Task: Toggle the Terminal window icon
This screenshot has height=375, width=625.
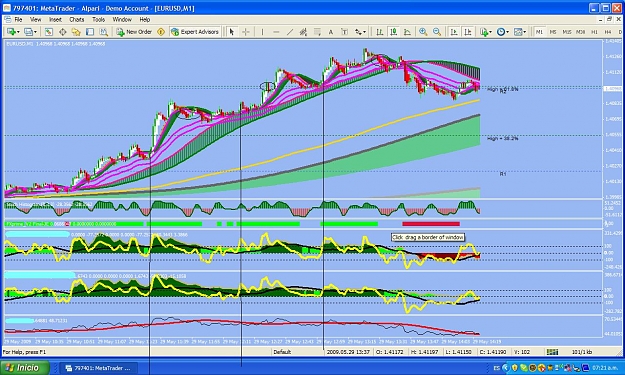Action: pyautogui.click(x=90, y=32)
